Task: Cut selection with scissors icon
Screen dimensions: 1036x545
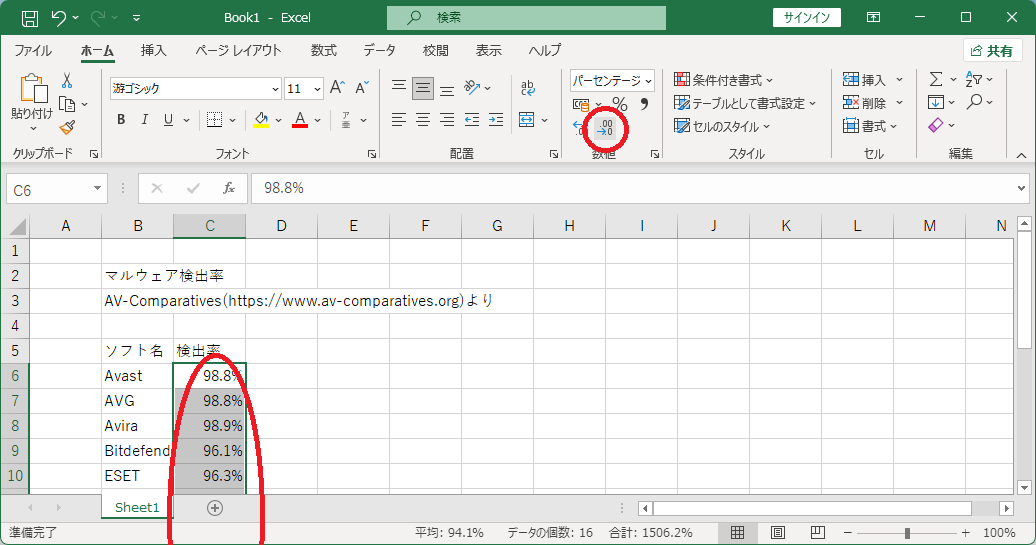Action: click(x=67, y=81)
